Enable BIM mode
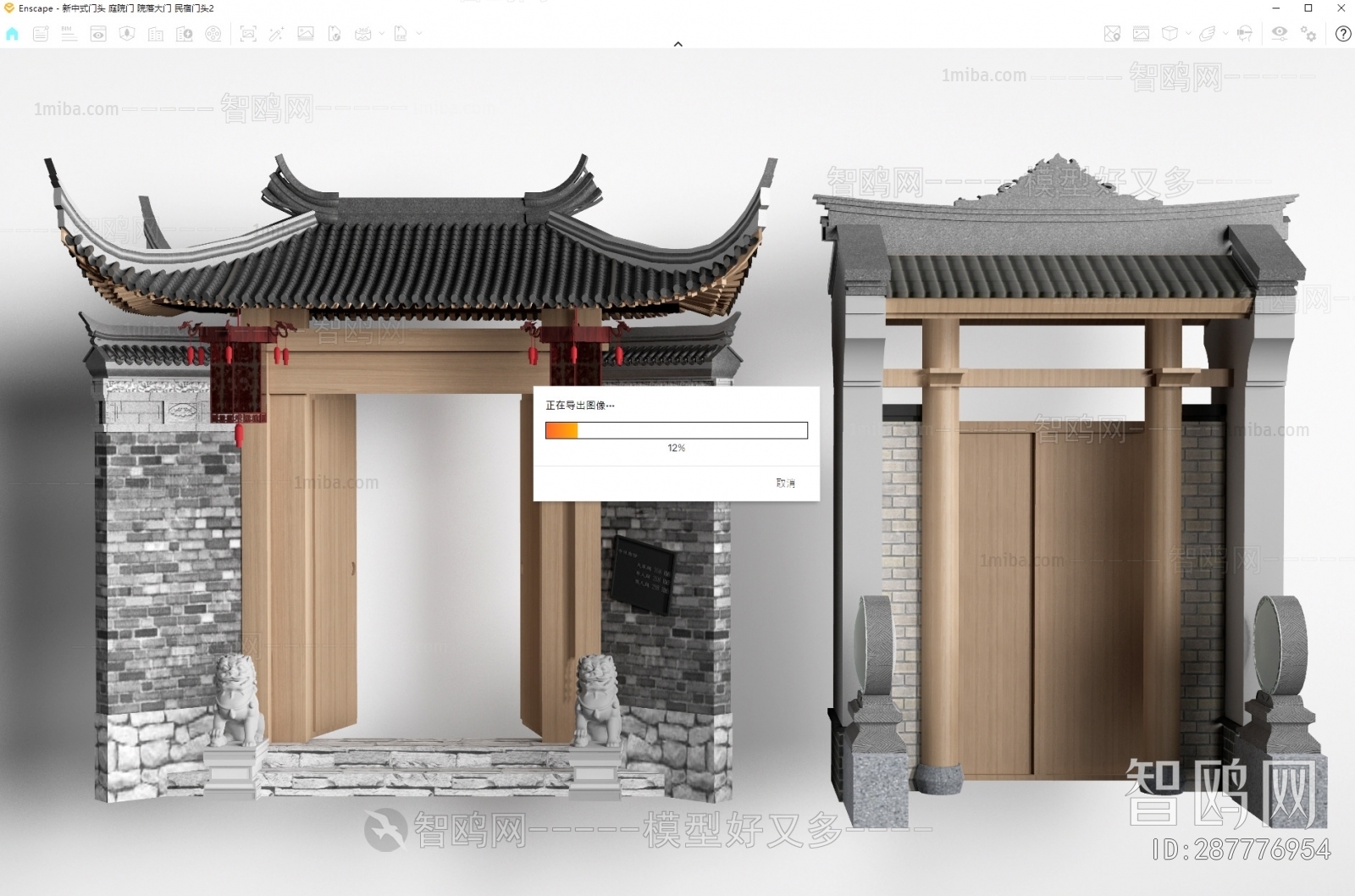1355x896 pixels. pyautogui.click(x=69, y=34)
